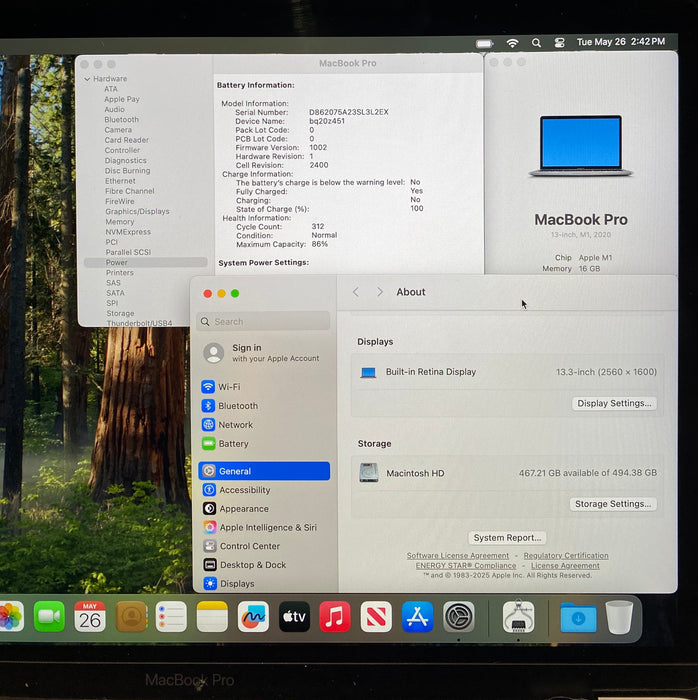Select Thunderbolt/USB4 in System Information sidebar
This screenshot has height=700, width=698.
[x=139, y=323]
